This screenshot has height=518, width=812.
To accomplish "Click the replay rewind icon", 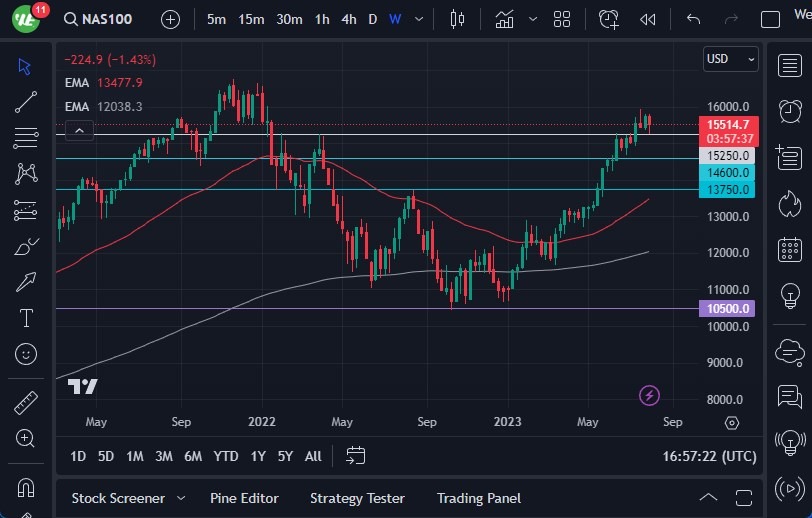I will point(648,19).
